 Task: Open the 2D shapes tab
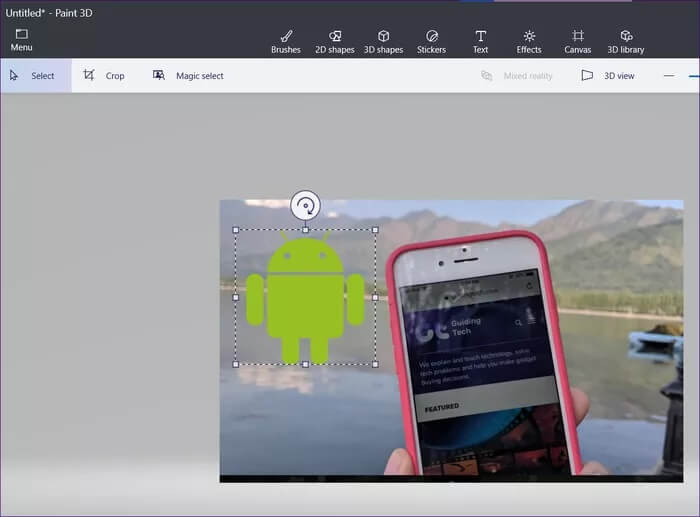point(334,42)
